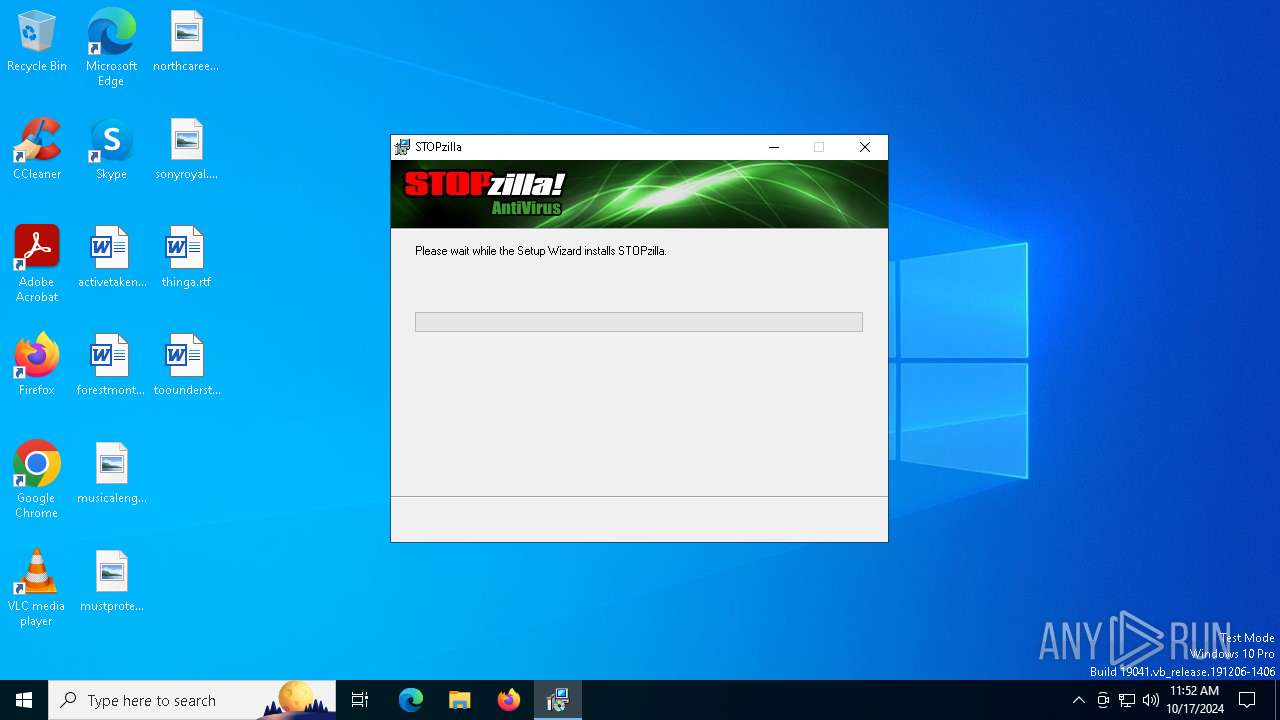Minimize the STOPzilla setup window
The width and height of the screenshot is (1280, 720).
coord(773,147)
